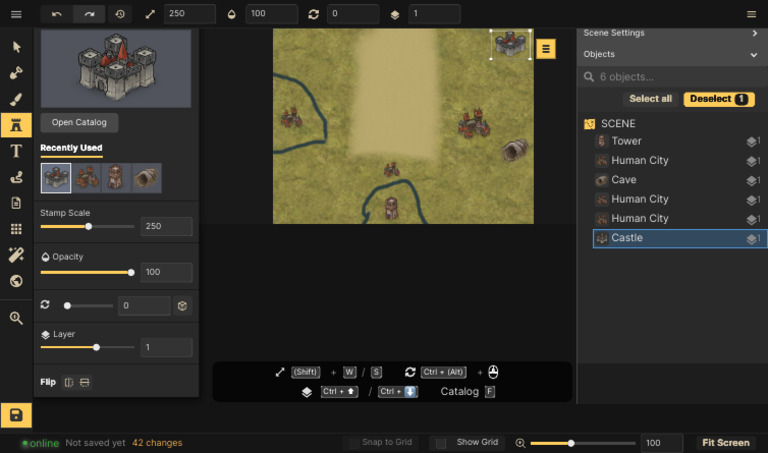Select the first Human City object
This screenshot has width=768, height=453.
point(680,161)
